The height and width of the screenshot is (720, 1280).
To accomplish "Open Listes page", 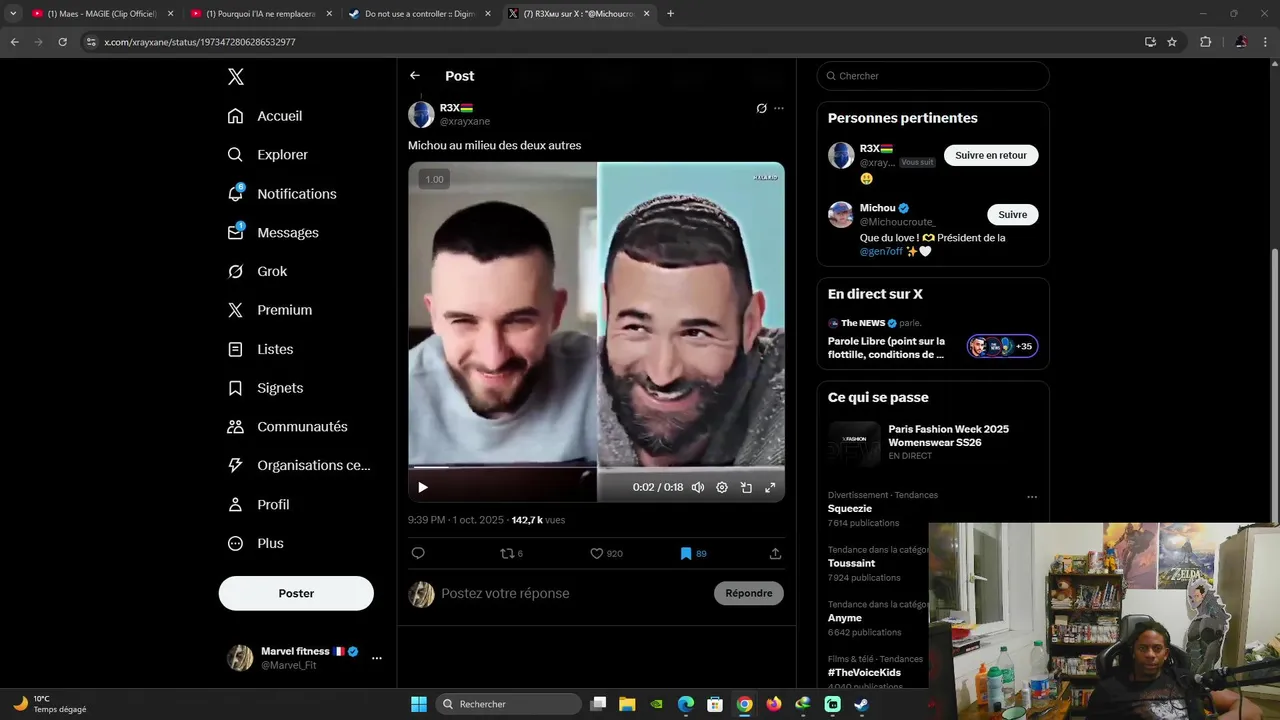I will (260, 349).
